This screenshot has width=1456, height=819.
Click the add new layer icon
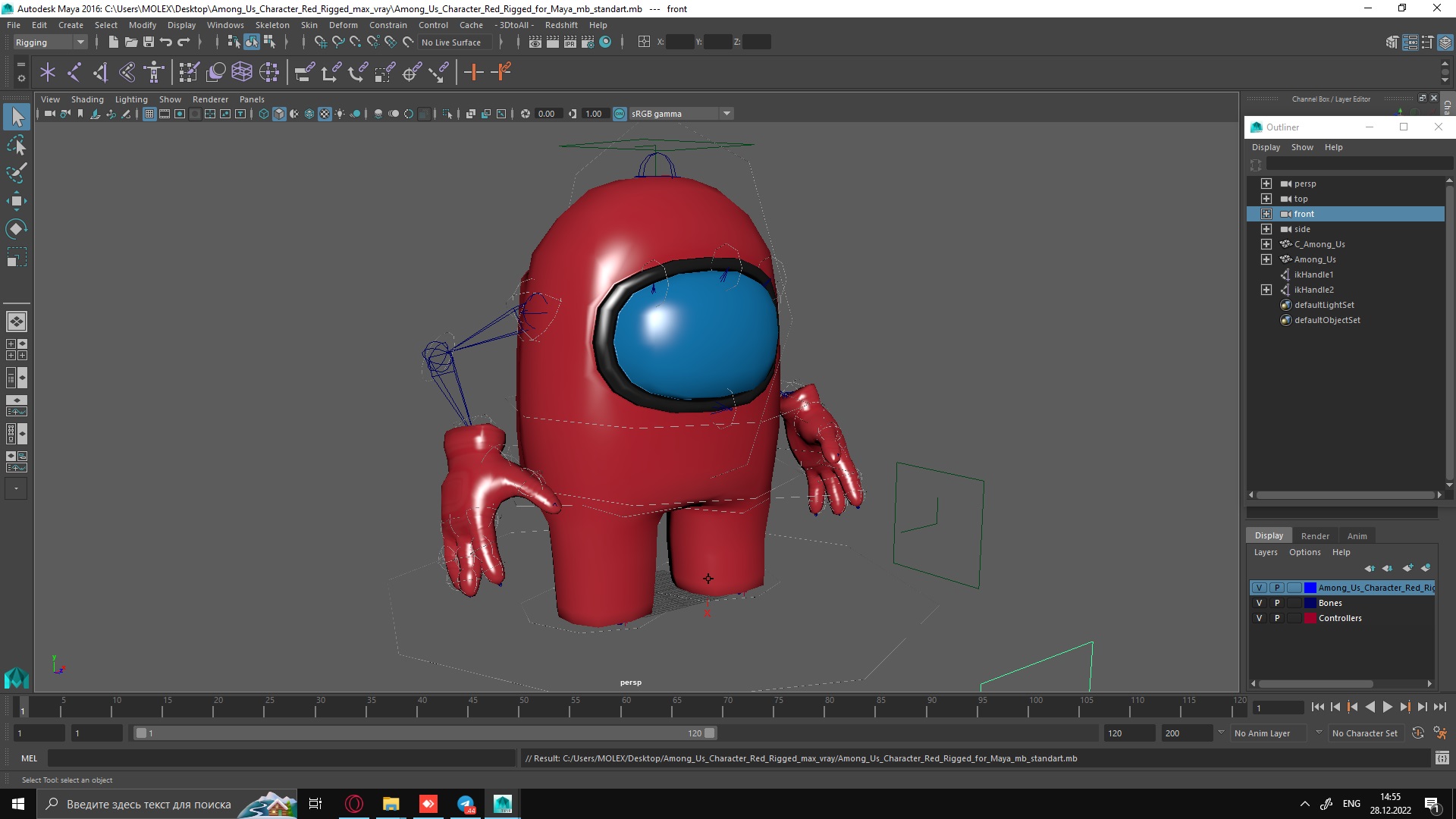[1407, 568]
